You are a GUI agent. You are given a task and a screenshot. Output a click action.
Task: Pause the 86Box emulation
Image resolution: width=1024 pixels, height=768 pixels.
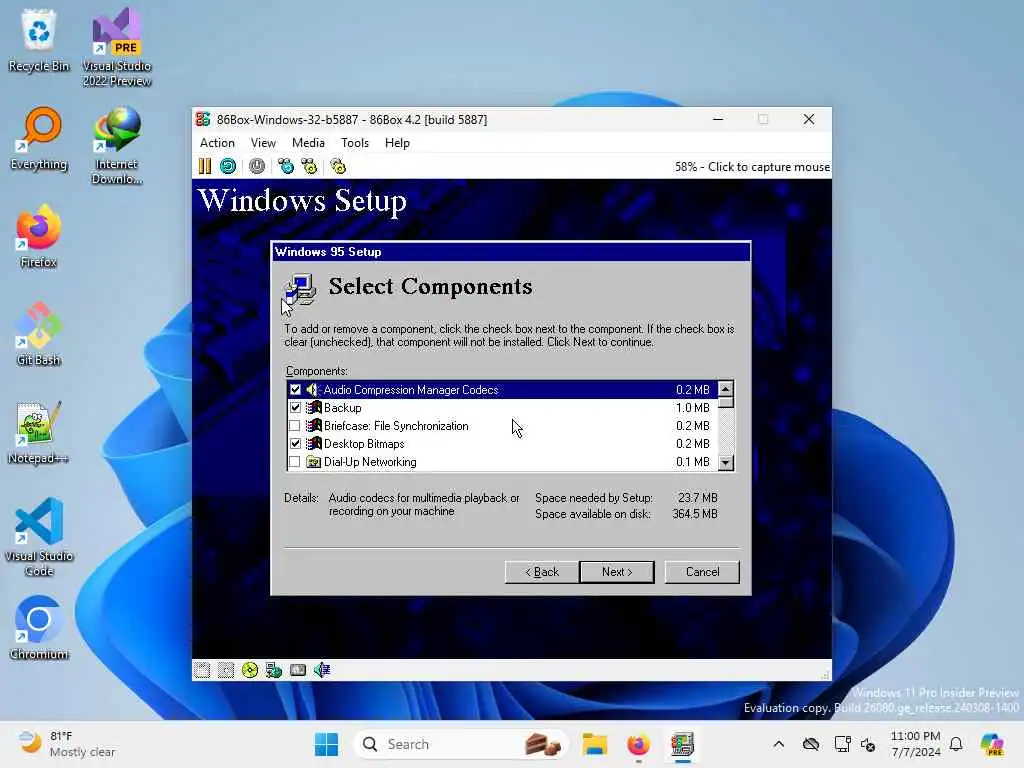pos(205,167)
